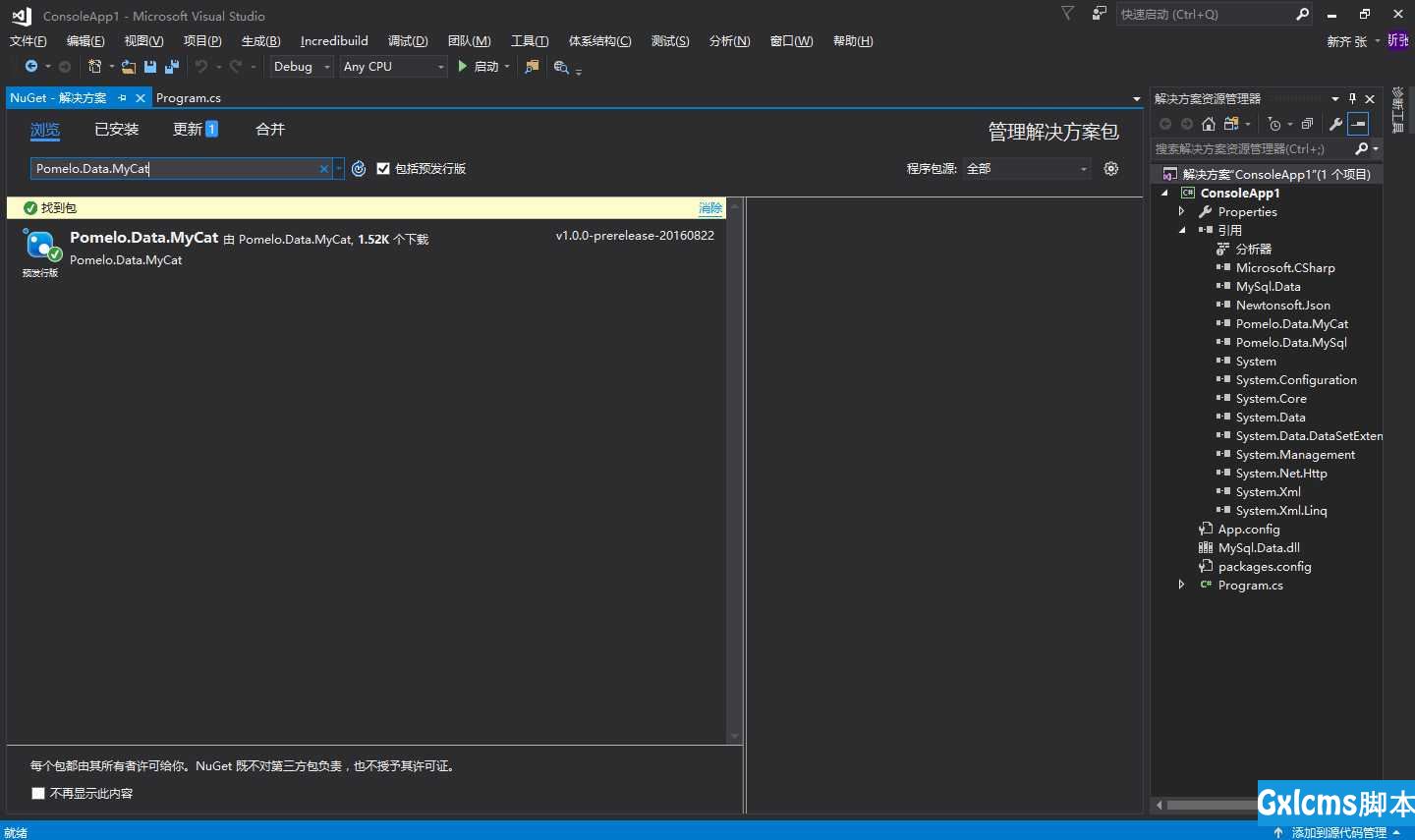Click Add to Source Control in status bar
This screenshot has width=1415, height=840.
(x=1338, y=832)
